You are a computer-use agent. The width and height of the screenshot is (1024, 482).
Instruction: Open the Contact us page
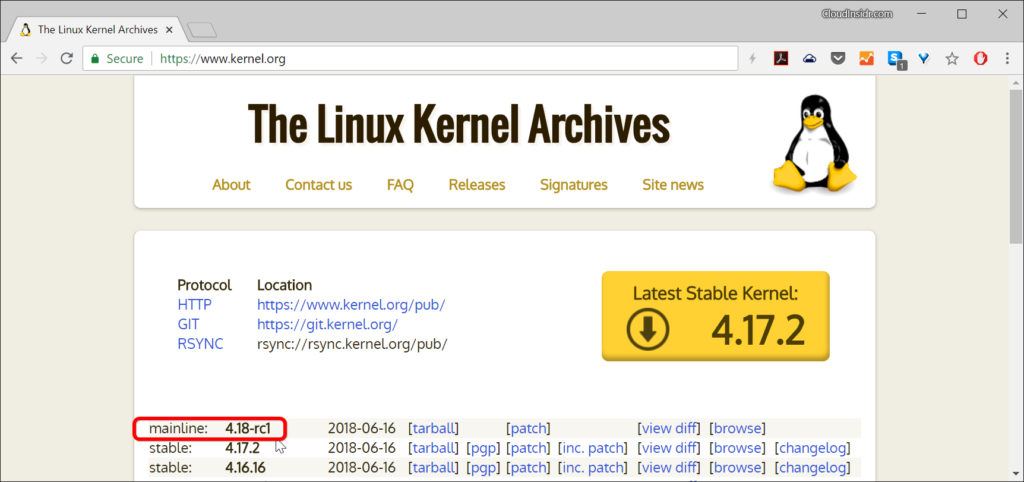[319, 185]
